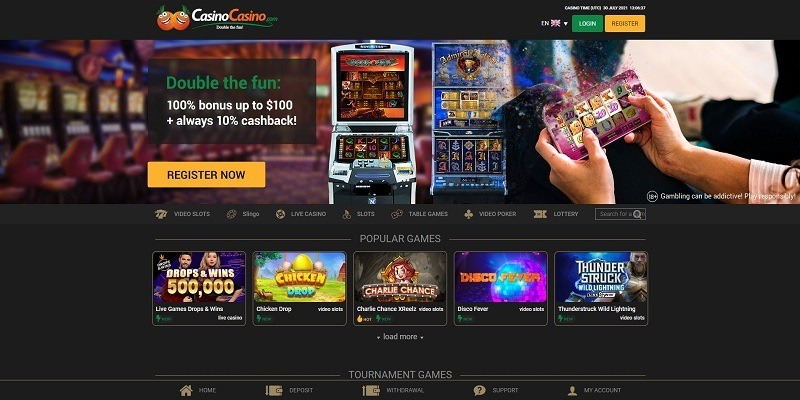Screen dimensions: 800x400
Task: Click the yellow Register button
Action: pyautogui.click(x=624, y=23)
